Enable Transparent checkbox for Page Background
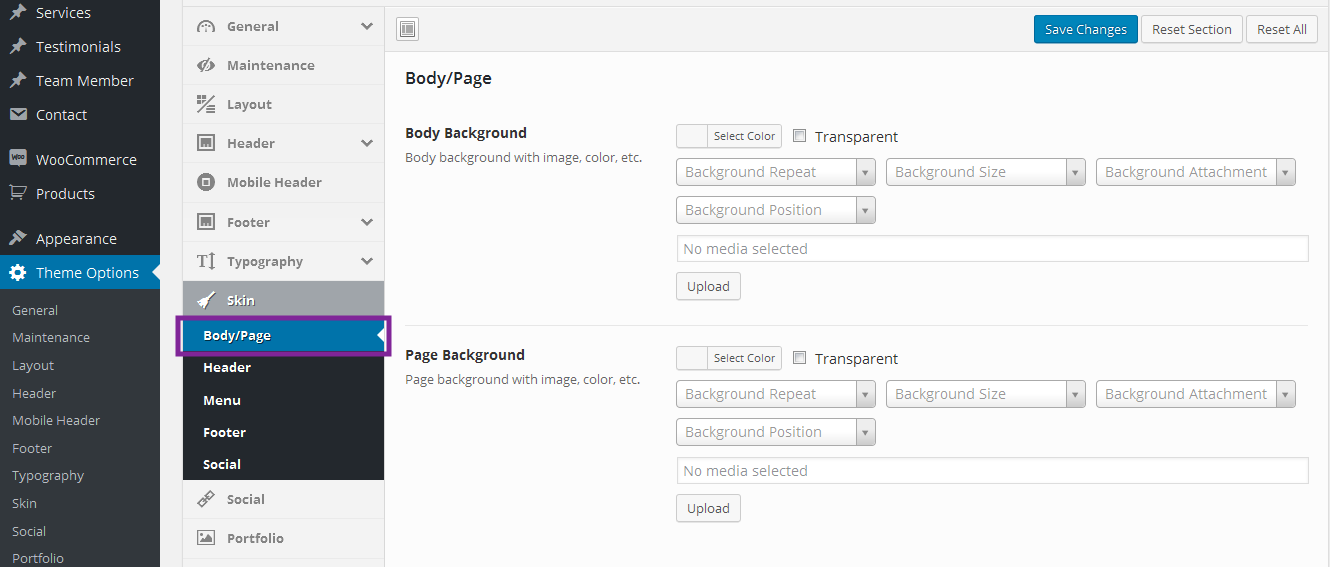 [800, 358]
